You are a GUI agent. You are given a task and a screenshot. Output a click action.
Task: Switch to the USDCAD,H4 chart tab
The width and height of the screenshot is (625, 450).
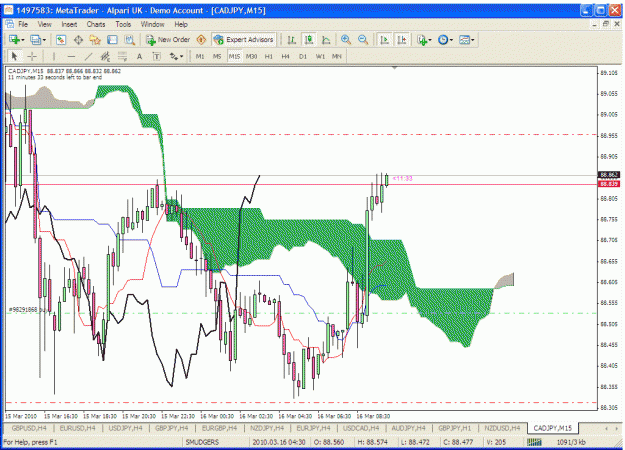click(x=361, y=428)
